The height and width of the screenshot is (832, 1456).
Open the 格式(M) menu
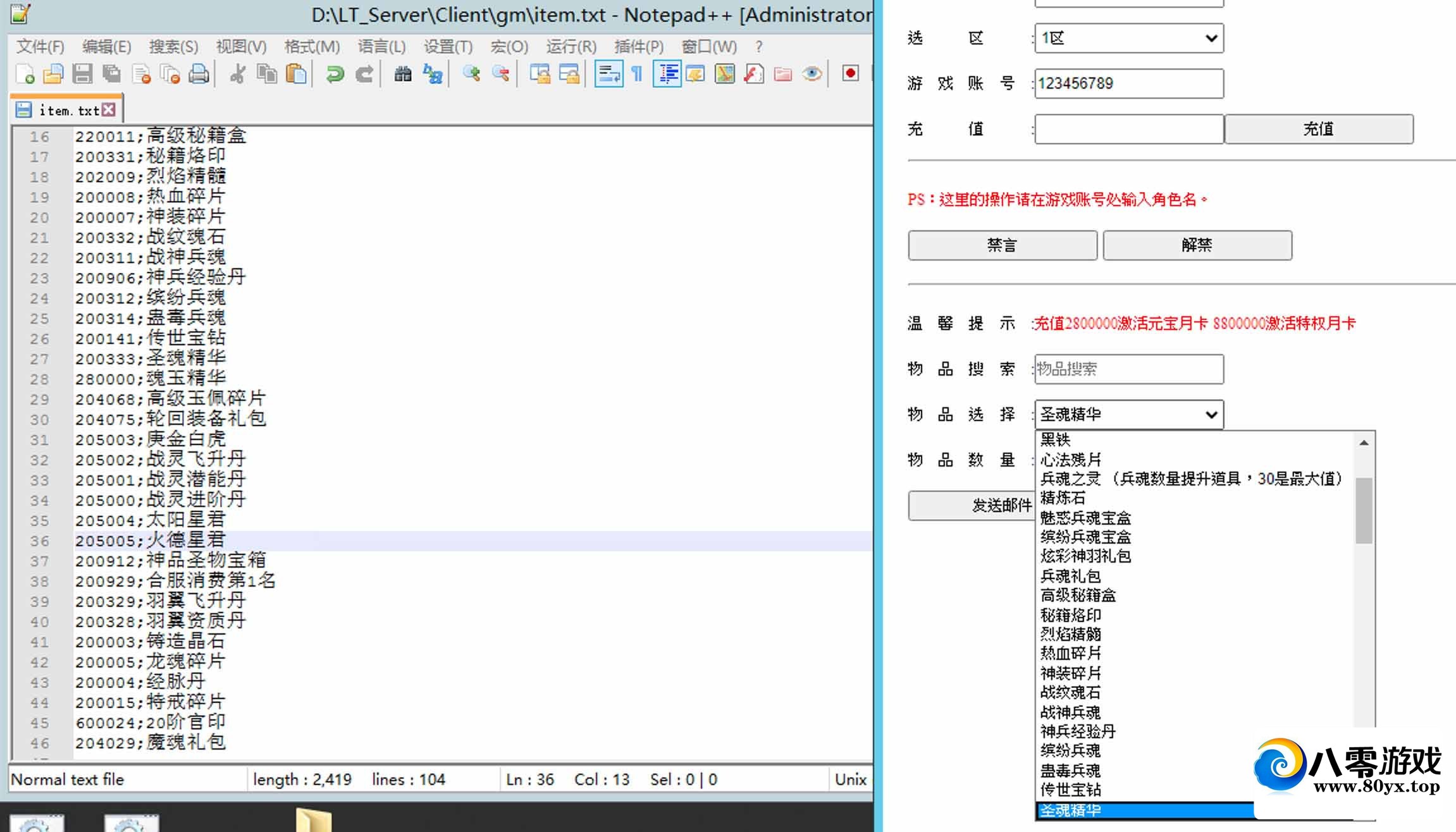(312, 47)
